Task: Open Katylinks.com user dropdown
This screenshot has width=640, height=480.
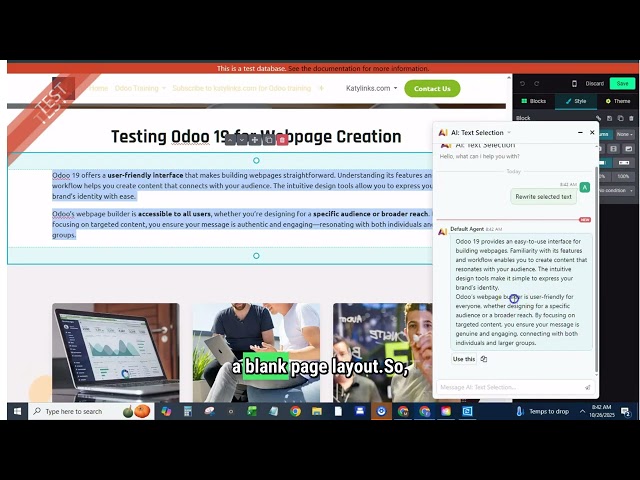Action: [x=371, y=88]
